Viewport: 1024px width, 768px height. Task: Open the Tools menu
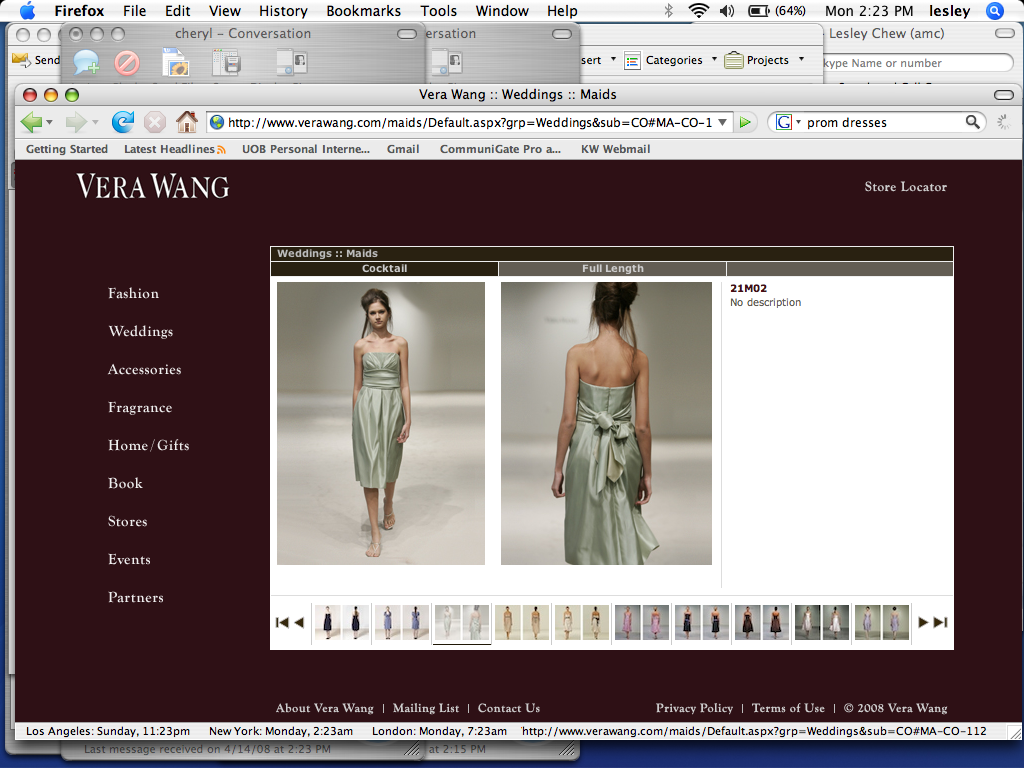pyautogui.click(x=439, y=11)
